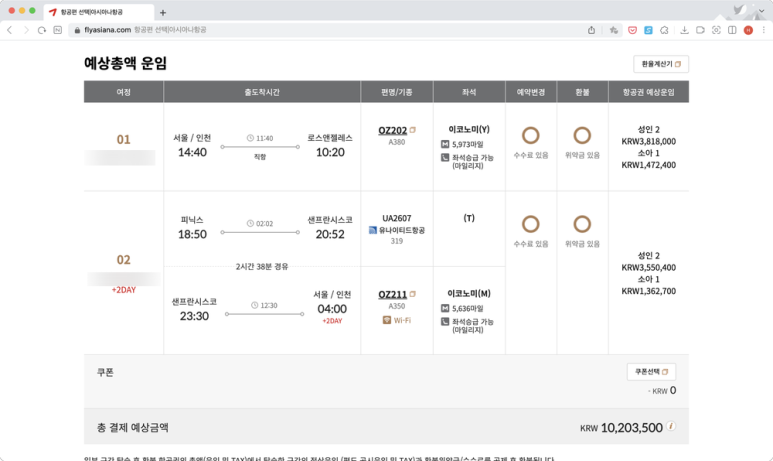Click the 환불 circle for itinerary 02

[x=582, y=224]
